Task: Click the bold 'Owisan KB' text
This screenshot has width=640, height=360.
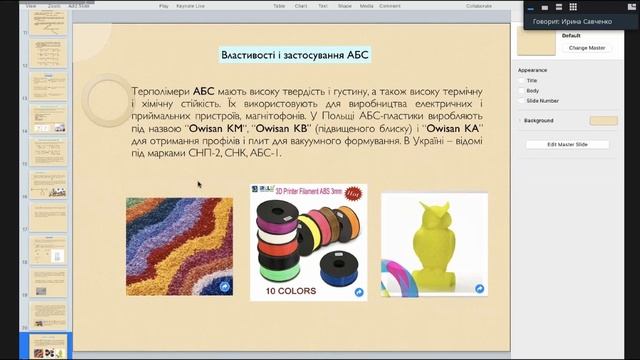Action: pyautogui.click(x=281, y=129)
